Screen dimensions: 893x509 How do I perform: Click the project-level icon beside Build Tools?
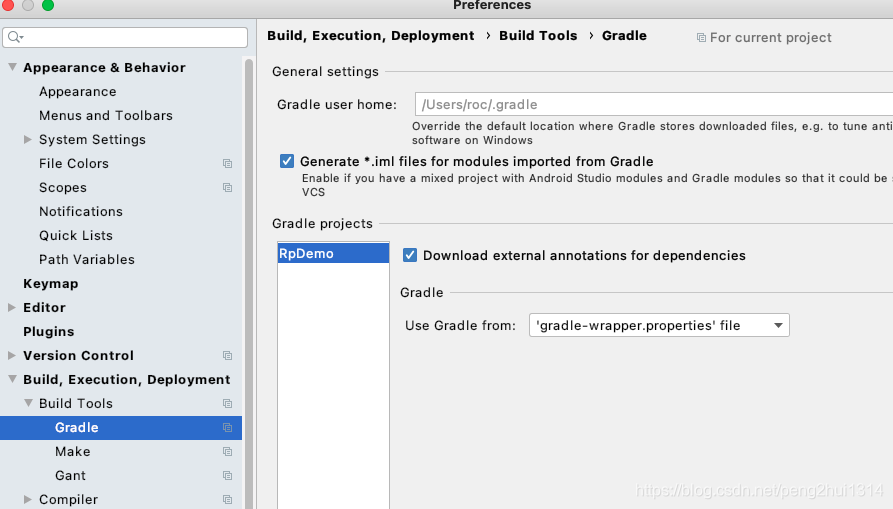tap(227, 404)
